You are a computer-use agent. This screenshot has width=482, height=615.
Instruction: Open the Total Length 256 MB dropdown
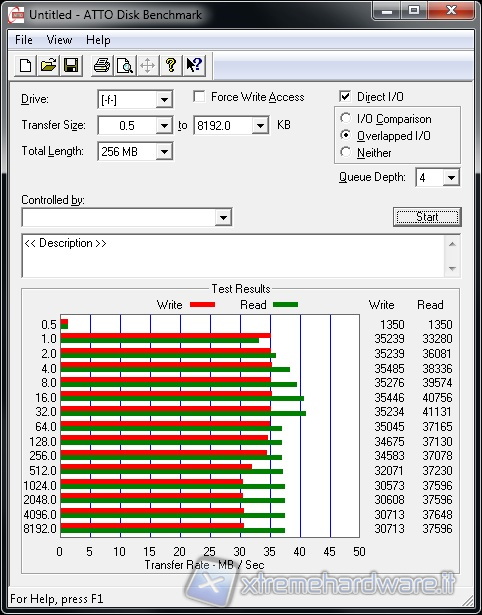pos(164,151)
